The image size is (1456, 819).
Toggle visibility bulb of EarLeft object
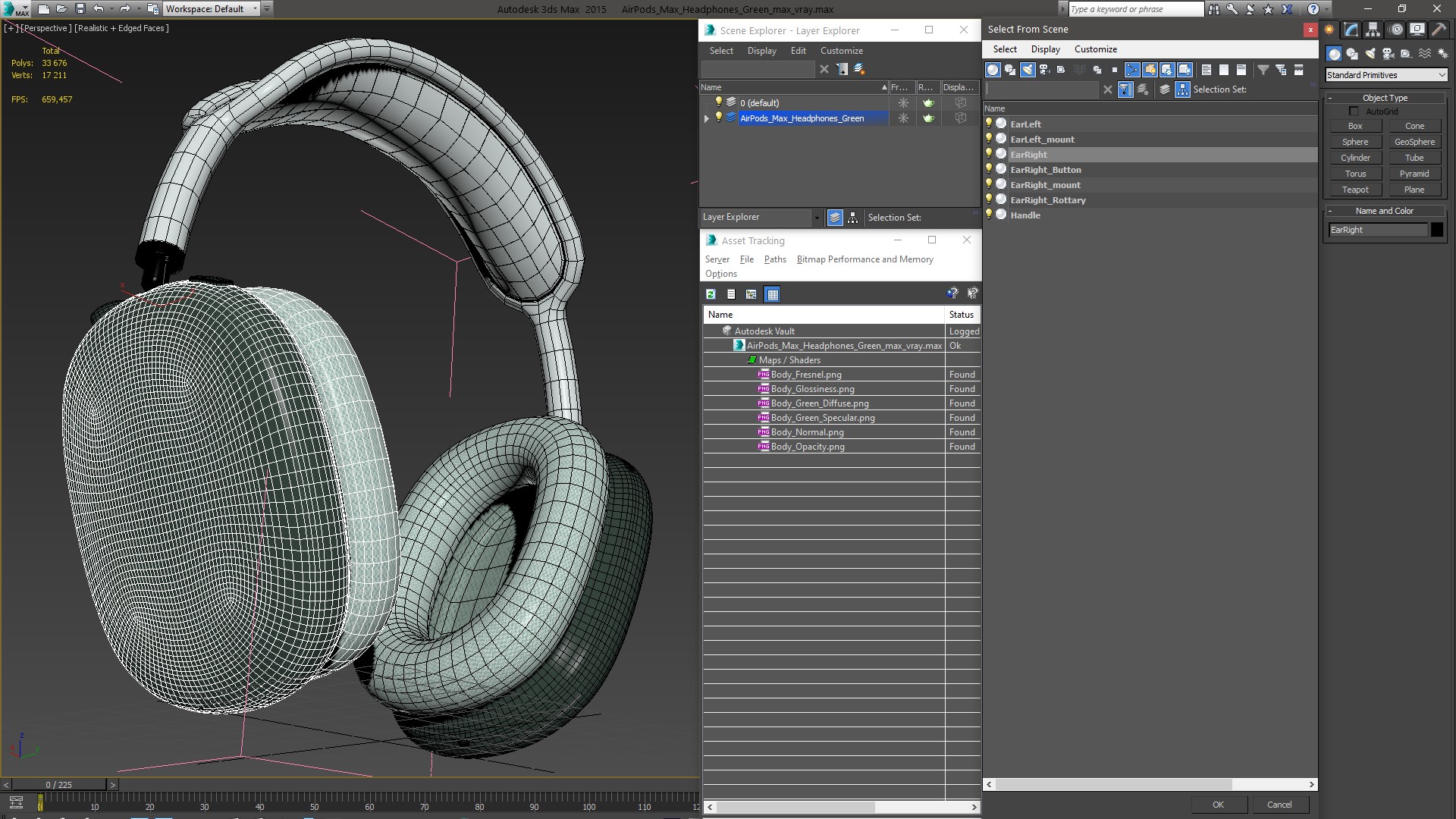click(989, 124)
